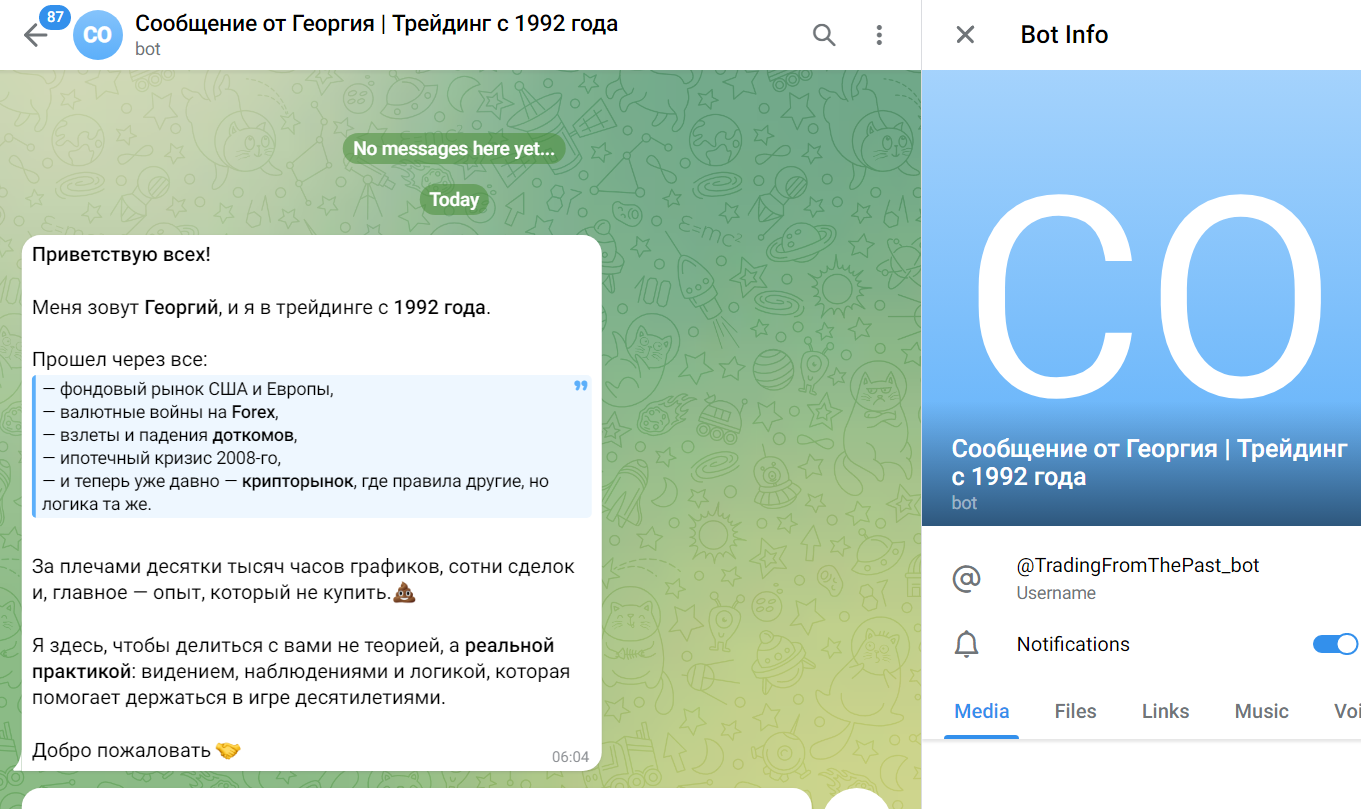Click the 06:04 message timestamp

570,757
